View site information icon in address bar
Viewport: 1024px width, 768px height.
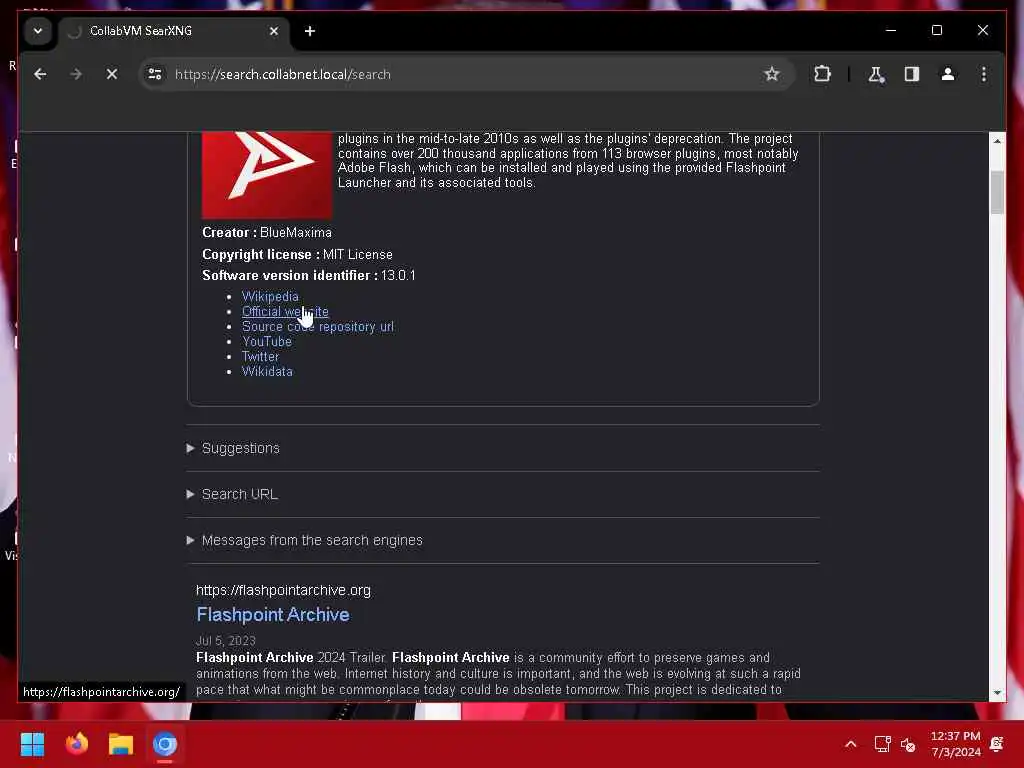coord(155,74)
